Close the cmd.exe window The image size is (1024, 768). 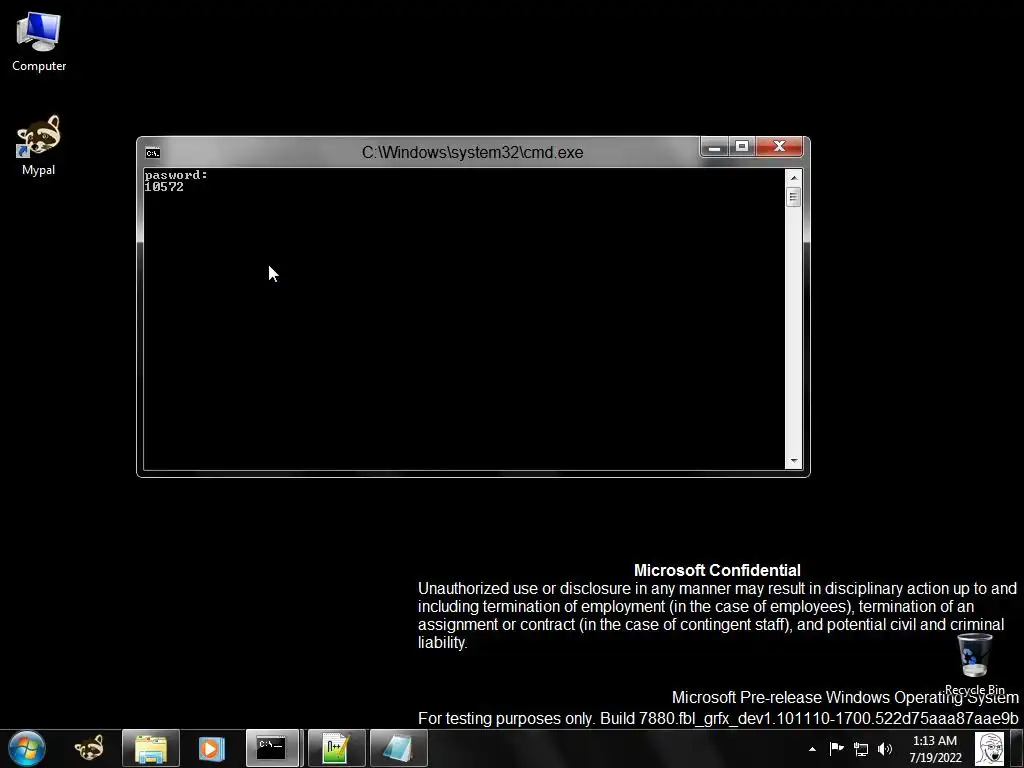(779, 147)
